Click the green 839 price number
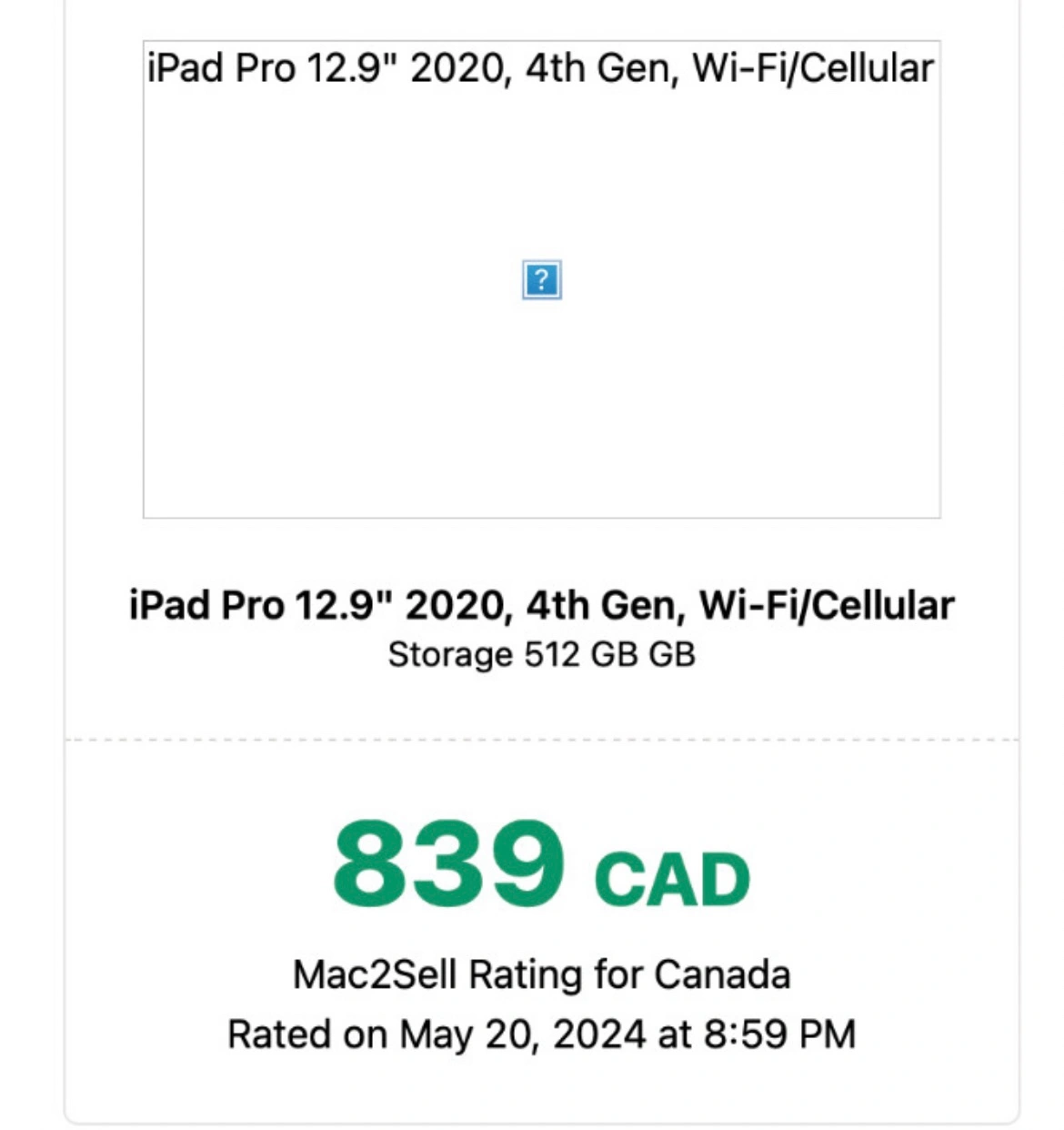 click(448, 863)
